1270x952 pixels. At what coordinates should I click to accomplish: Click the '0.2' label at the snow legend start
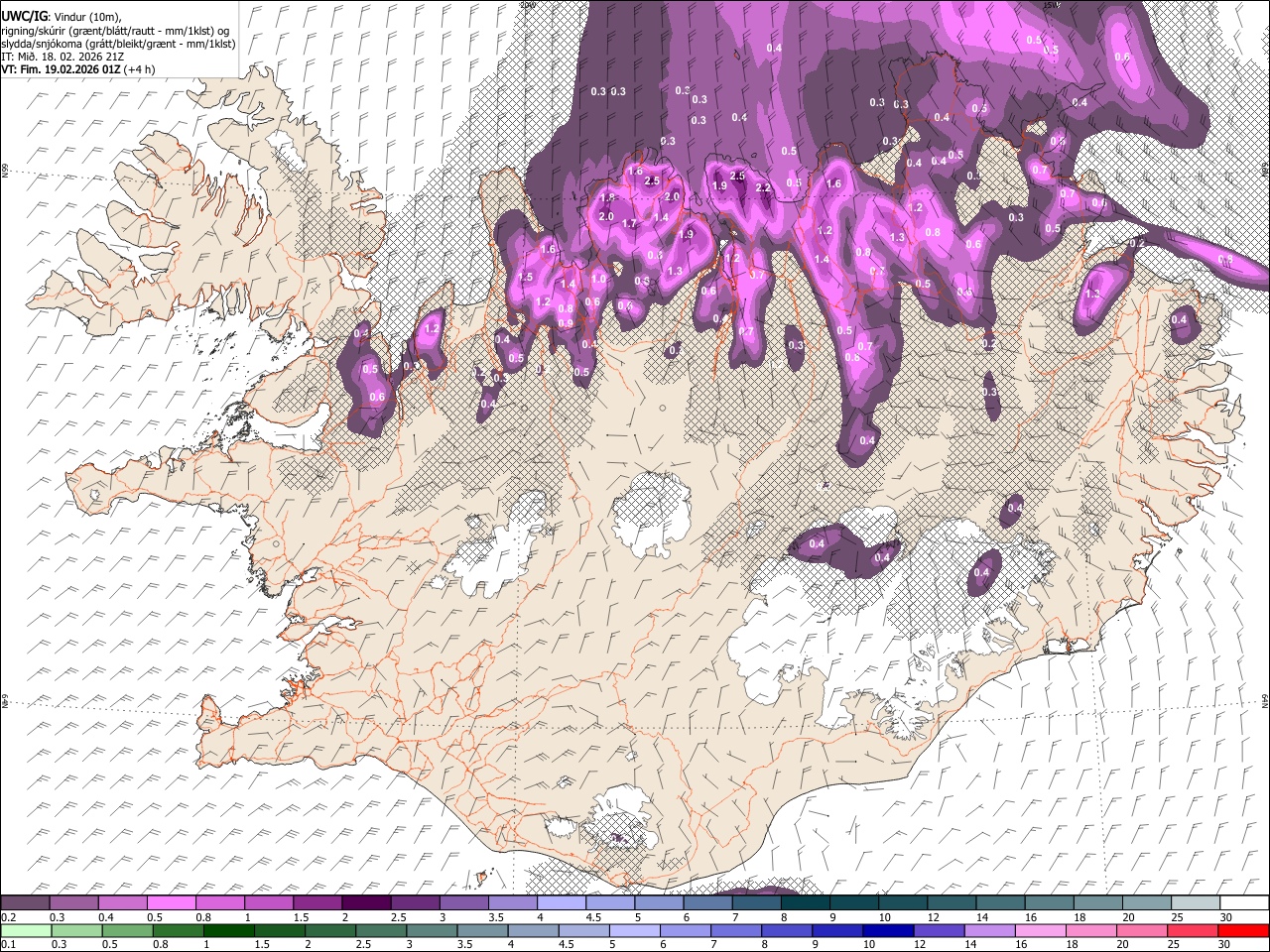click(7, 917)
